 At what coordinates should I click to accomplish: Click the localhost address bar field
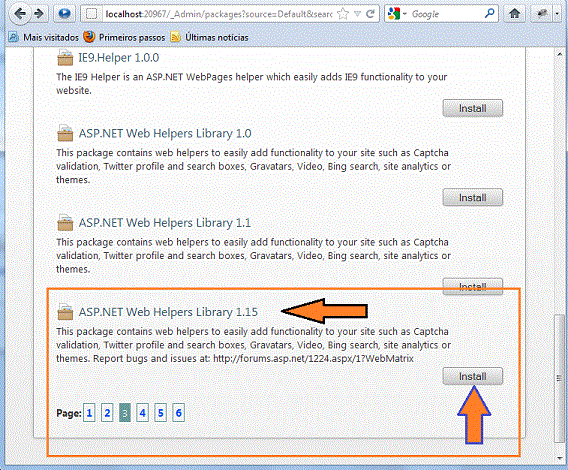(217, 14)
